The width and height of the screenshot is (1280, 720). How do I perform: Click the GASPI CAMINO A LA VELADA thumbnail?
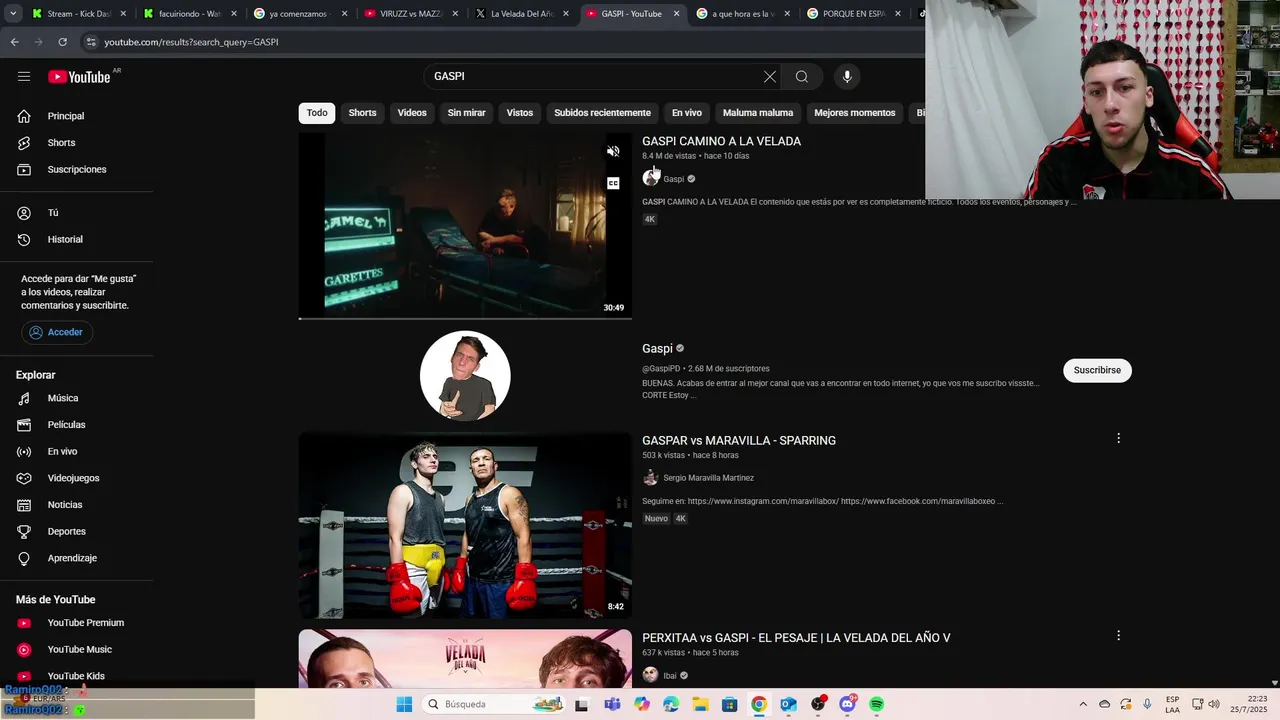[465, 226]
